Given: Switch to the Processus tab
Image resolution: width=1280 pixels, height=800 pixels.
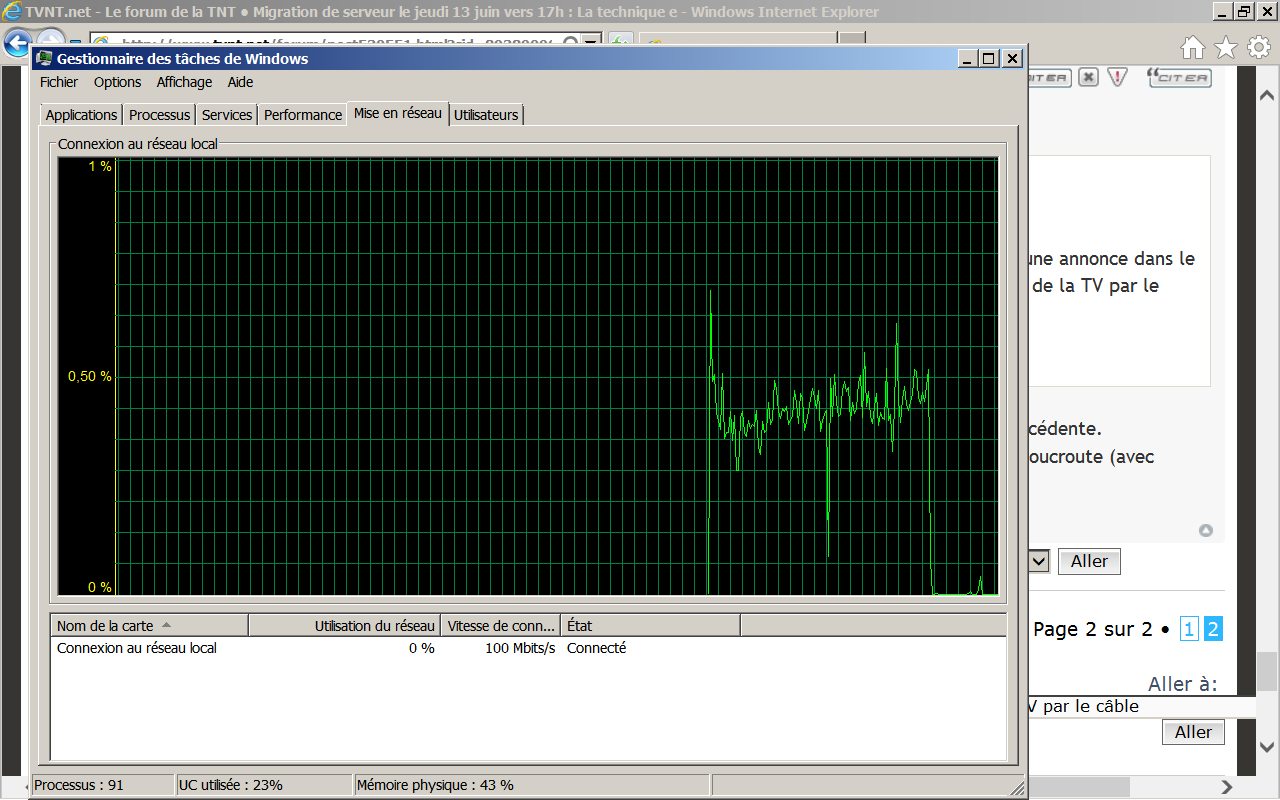Looking at the screenshot, I should pyautogui.click(x=159, y=115).
